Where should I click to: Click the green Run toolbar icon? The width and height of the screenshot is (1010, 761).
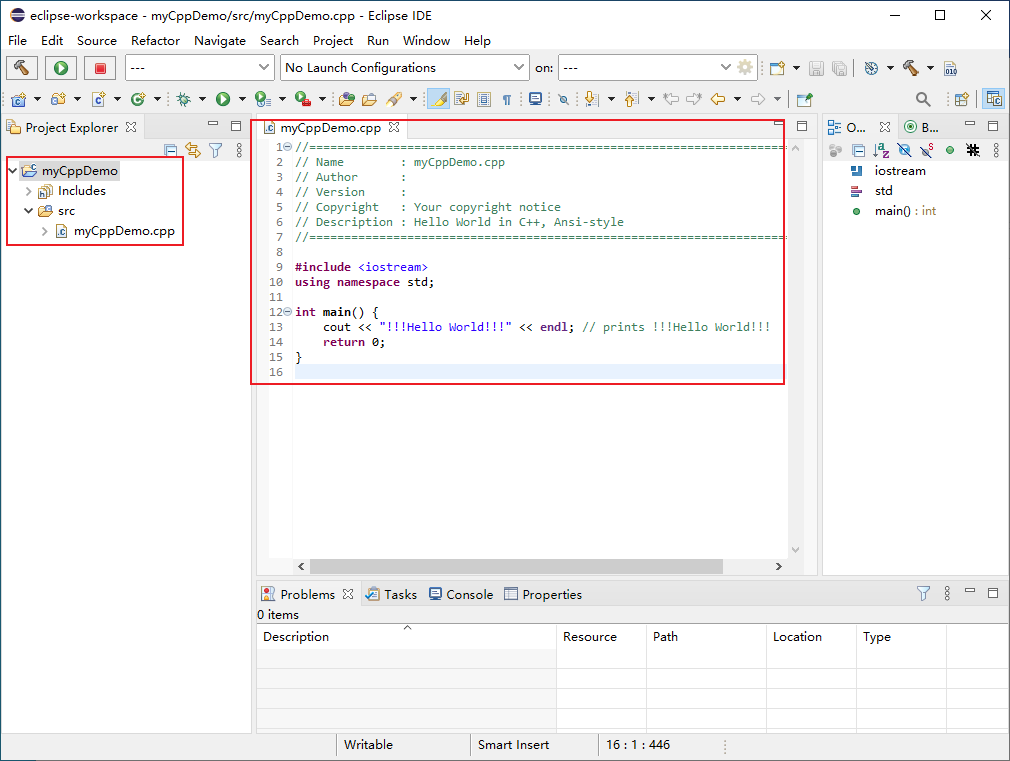click(223, 99)
